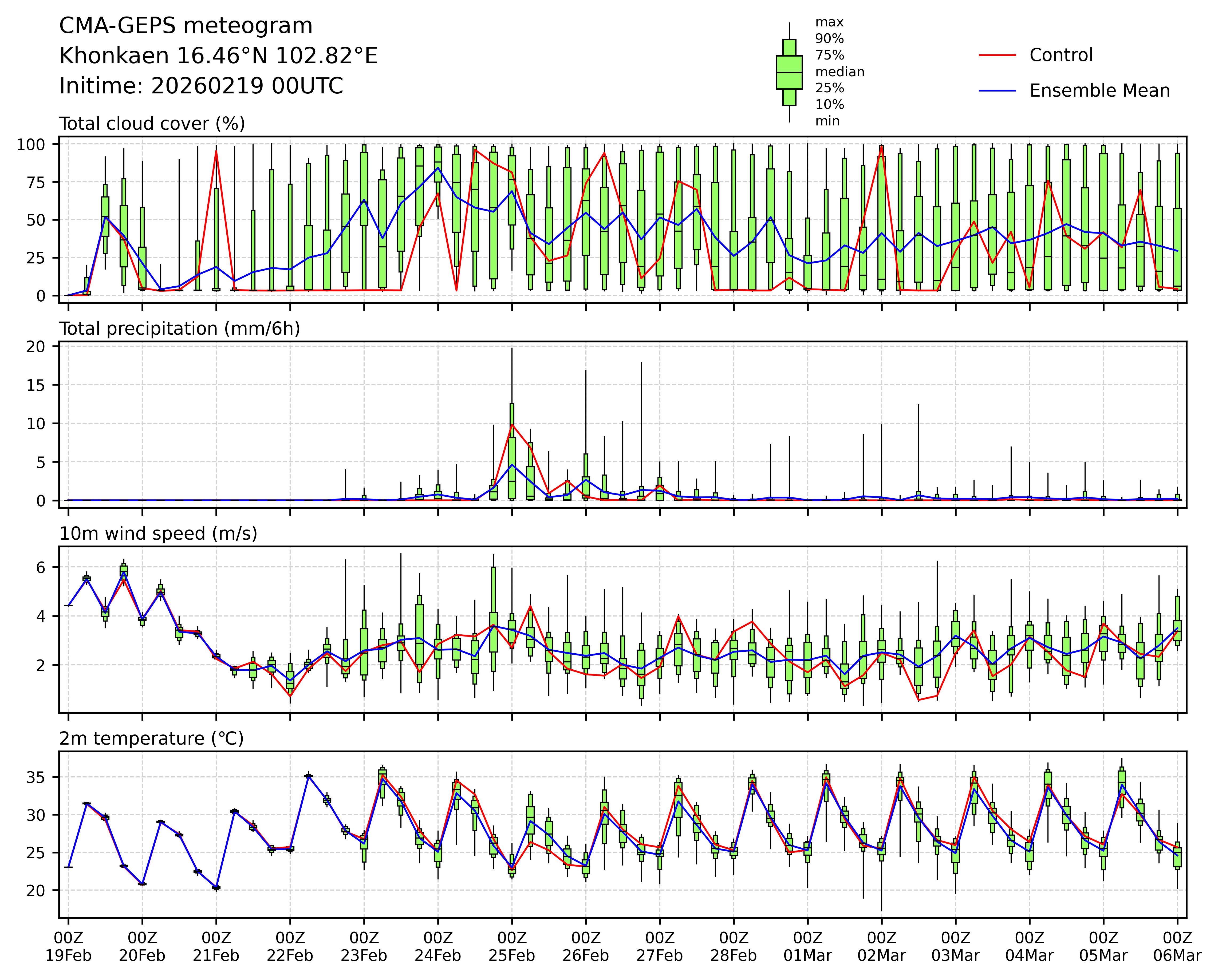Image resolution: width=1218 pixels, height=980 pixels.
Task: Click the 100 tick on cloud cover axis
Action: click(x=30, y=145)
